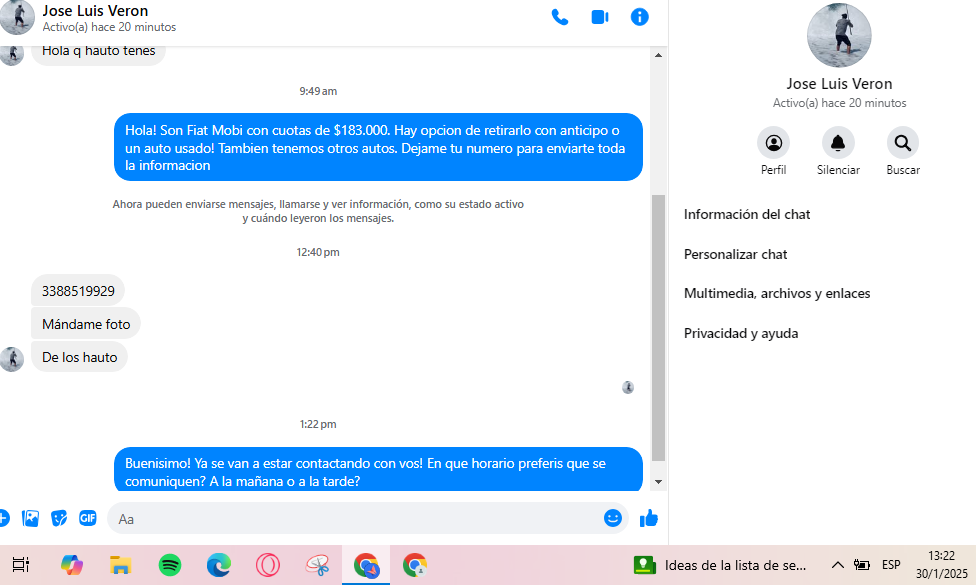Open Copilot from the taskbar

[x=72, y=565]
